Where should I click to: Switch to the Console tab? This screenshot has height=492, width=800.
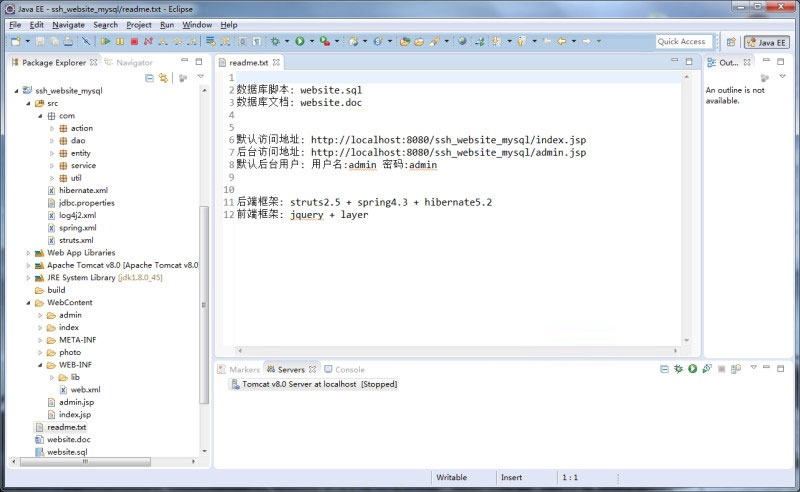(x=349, y=369)
